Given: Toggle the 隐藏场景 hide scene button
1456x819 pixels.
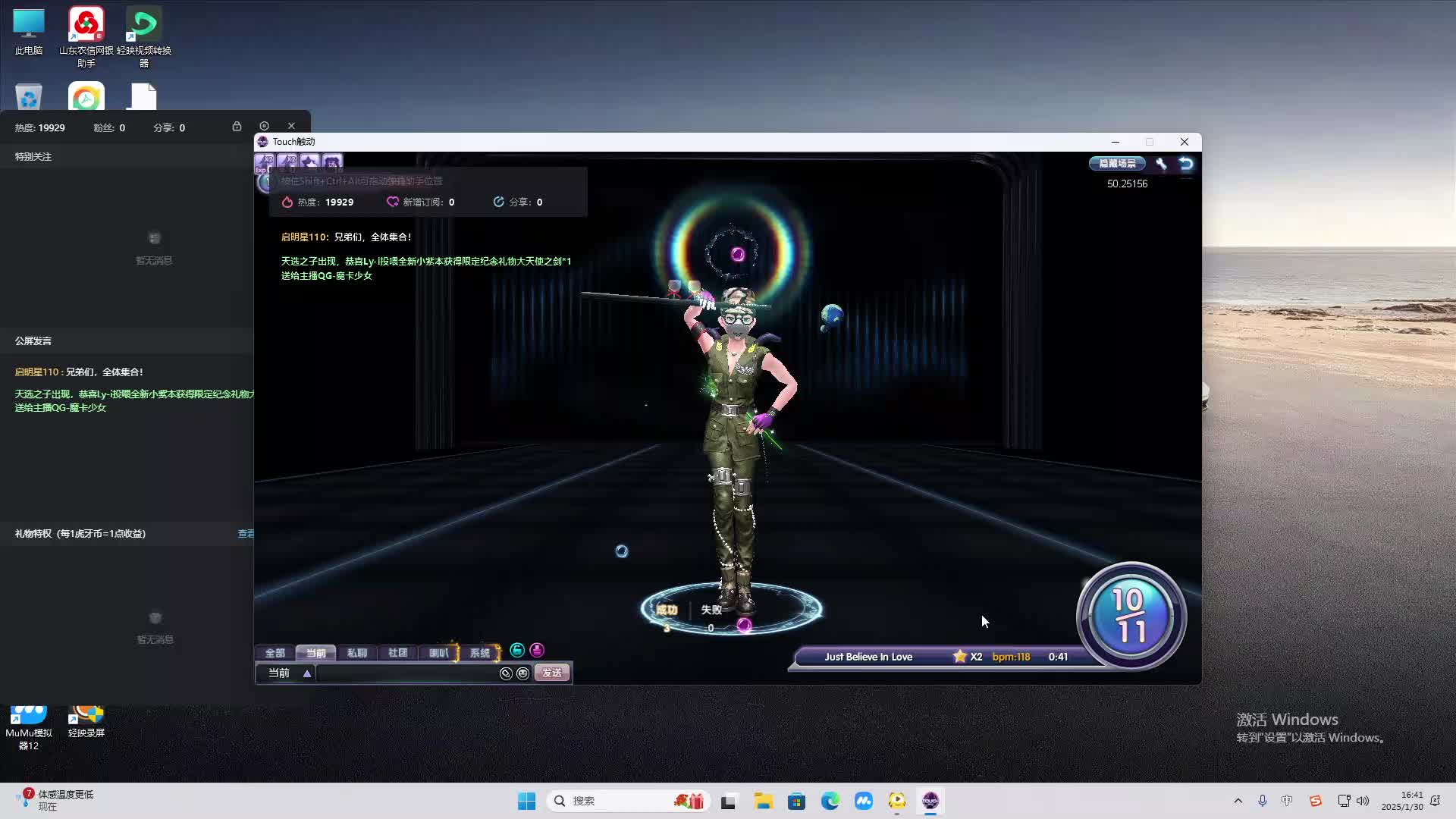Looking at the screenshot, I should [1117, 163].
